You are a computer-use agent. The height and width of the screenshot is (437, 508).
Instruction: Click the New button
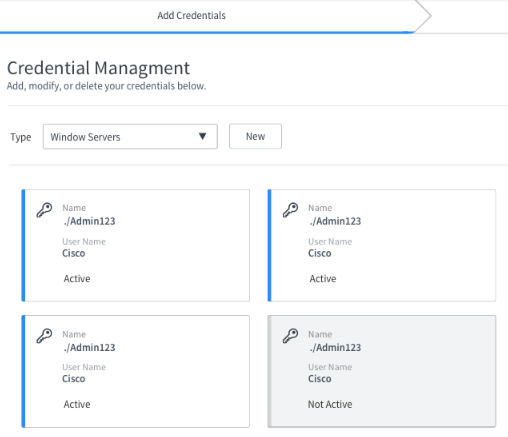click(255, 136)
